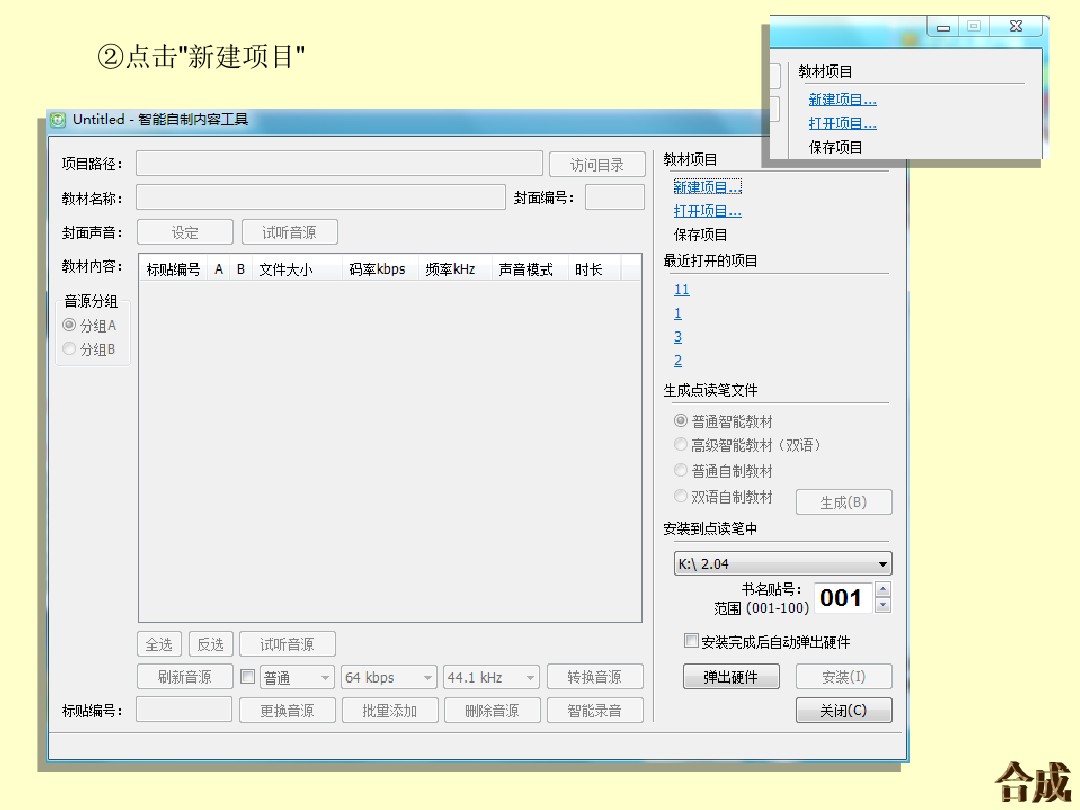
Task: Click the 关闭(C) button
Action: tap(843, 710)
